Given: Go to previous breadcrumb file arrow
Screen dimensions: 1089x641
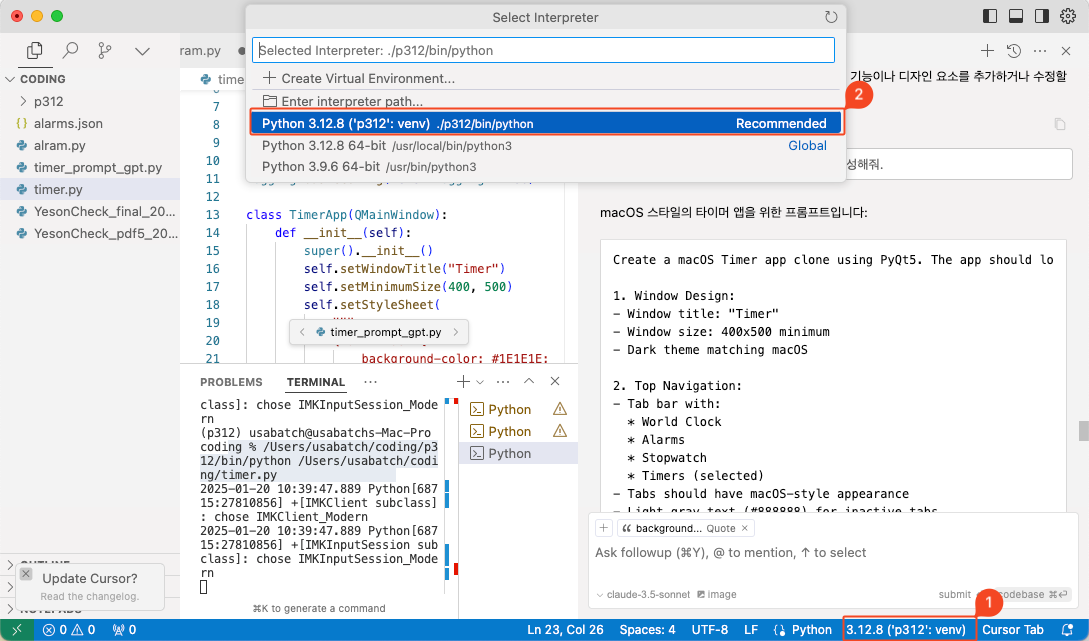Looking at the screenshot, I should click(x=302, y=332).
